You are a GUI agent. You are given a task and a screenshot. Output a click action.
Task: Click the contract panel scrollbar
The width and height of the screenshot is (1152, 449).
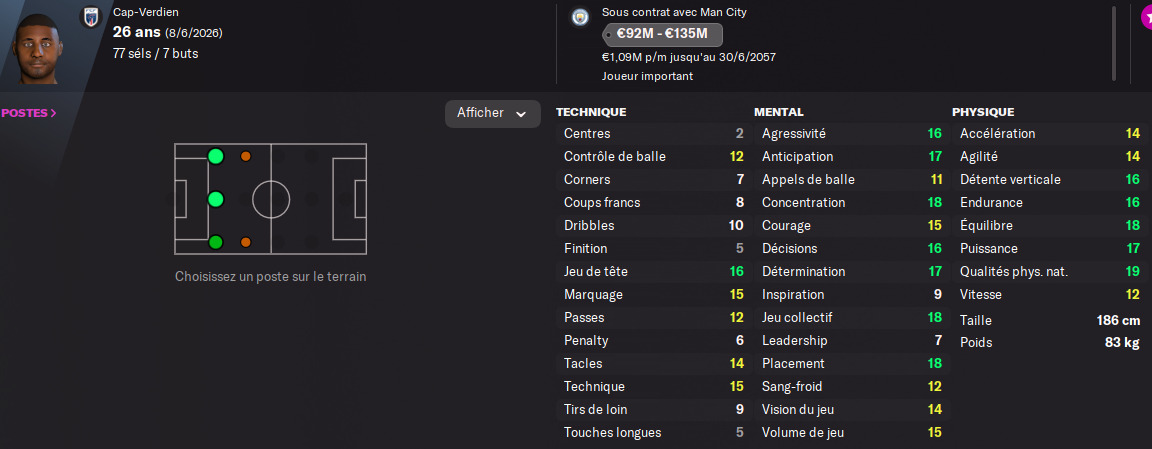tap(1113, 40)
